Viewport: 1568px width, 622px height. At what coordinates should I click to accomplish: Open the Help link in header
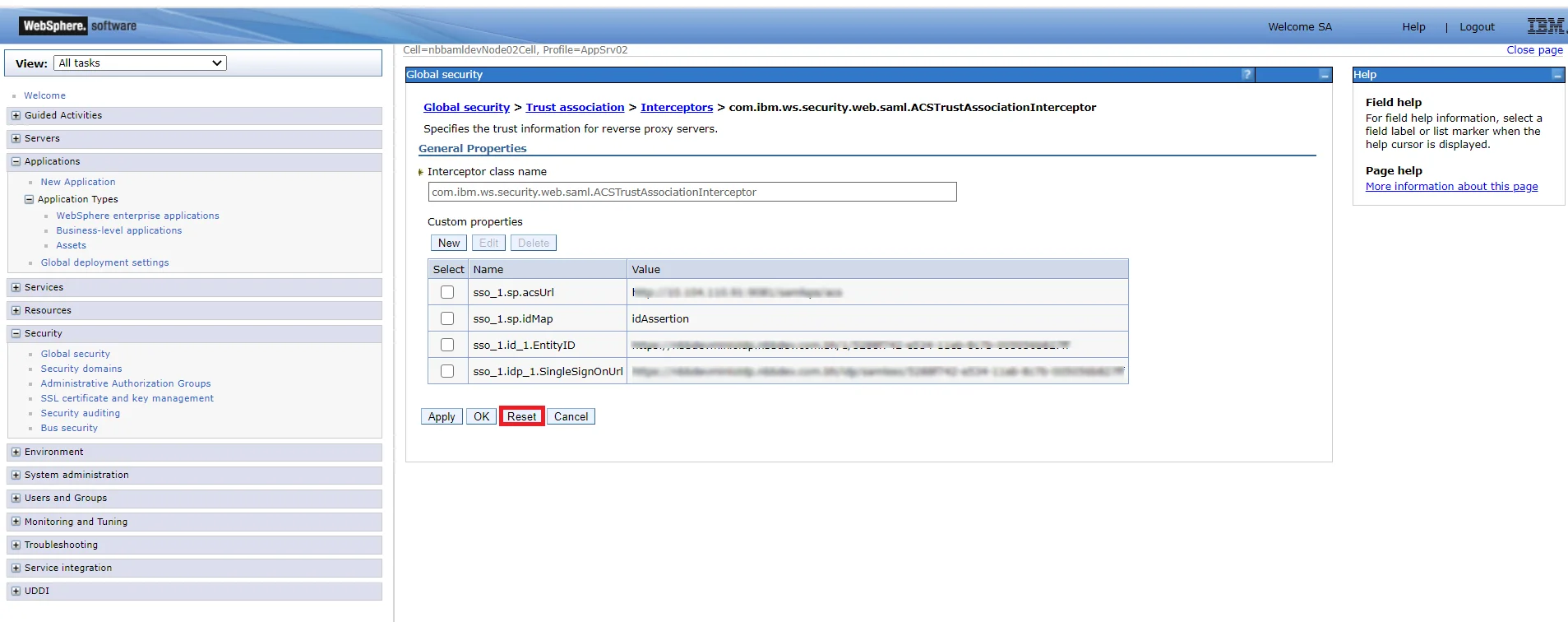pos(1413,27)
